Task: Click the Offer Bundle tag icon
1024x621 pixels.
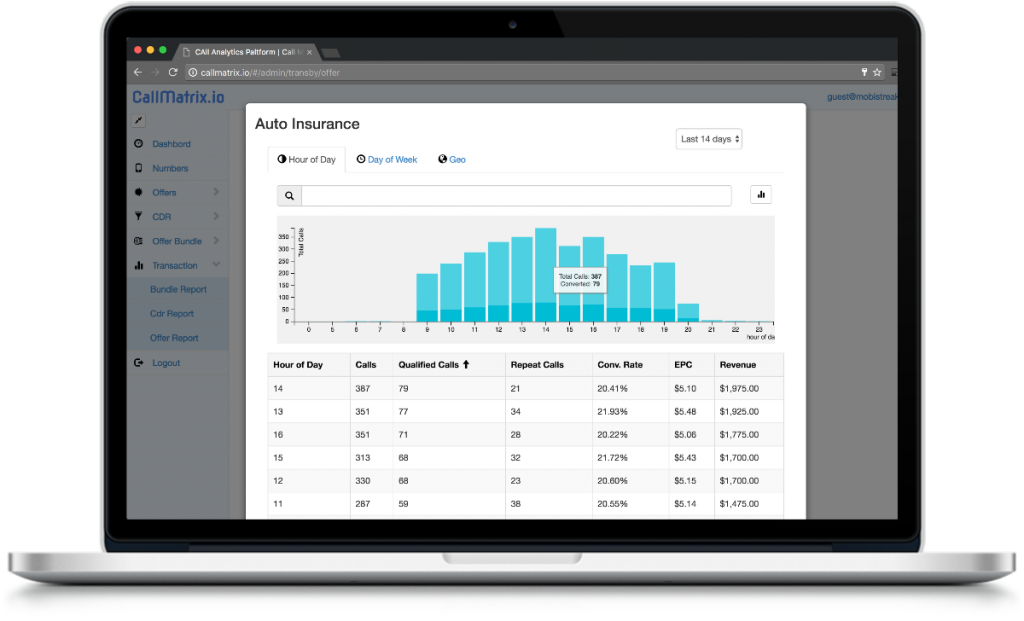Action: coord(139,240)
